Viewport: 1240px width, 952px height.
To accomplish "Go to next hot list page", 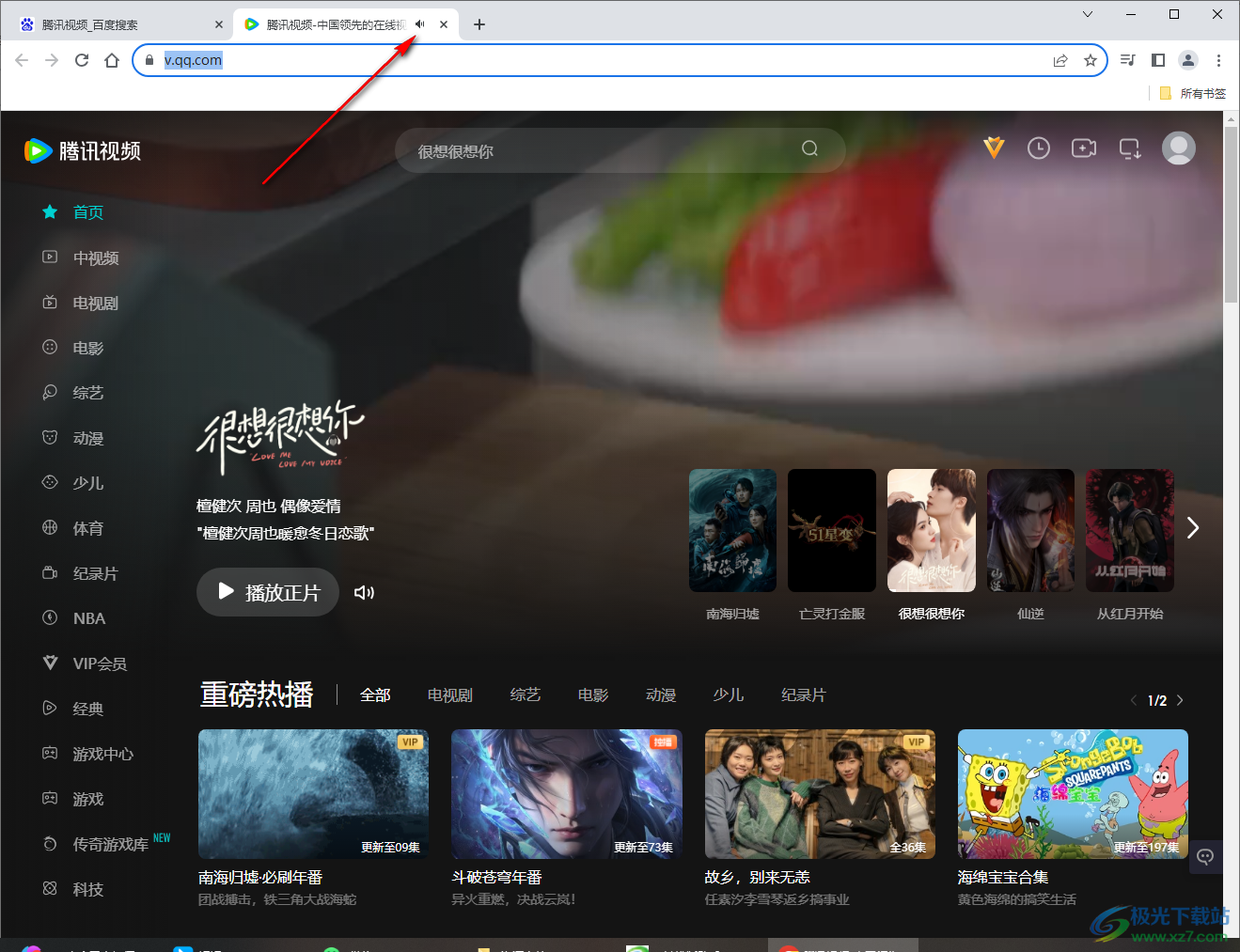I will click(1180, 700).
